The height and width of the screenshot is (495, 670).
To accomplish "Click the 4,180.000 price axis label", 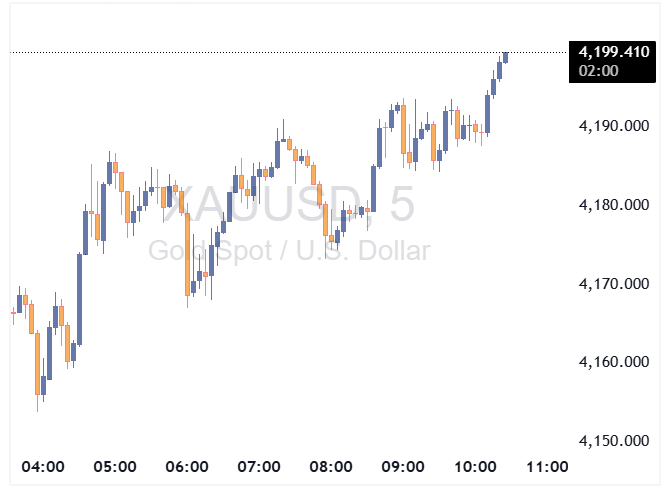I will click(x=615, y=205).
